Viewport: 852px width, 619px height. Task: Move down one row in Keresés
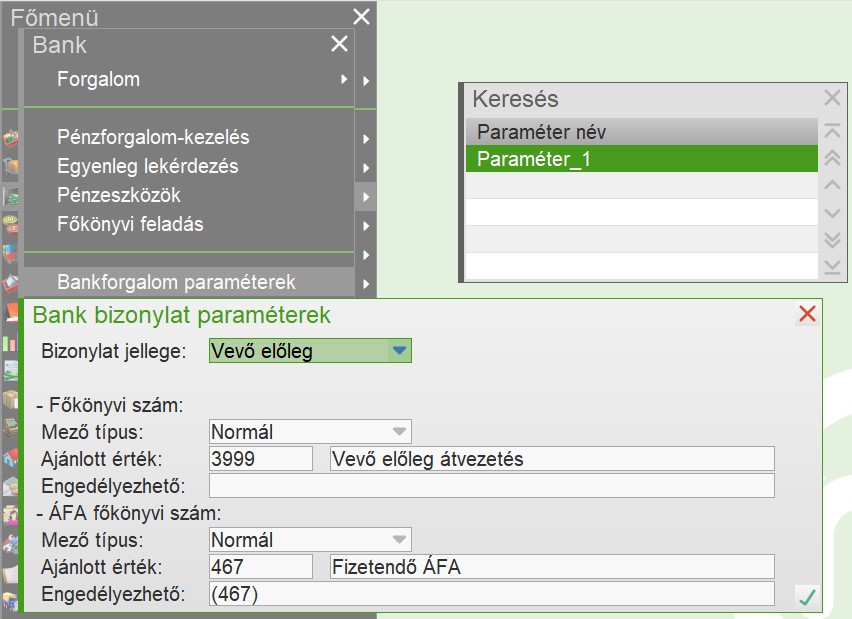pyautogui.click(x=832, y=212)
